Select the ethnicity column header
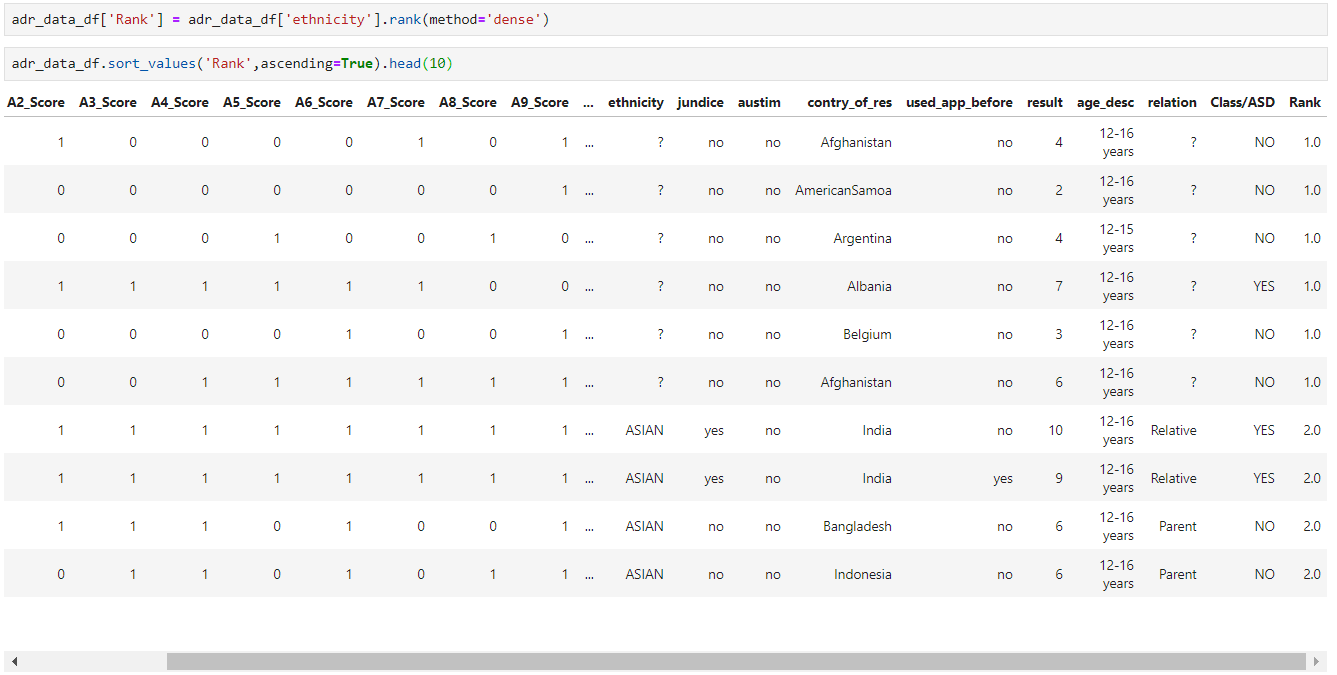1337x675 pixels. tap(636, 102)
